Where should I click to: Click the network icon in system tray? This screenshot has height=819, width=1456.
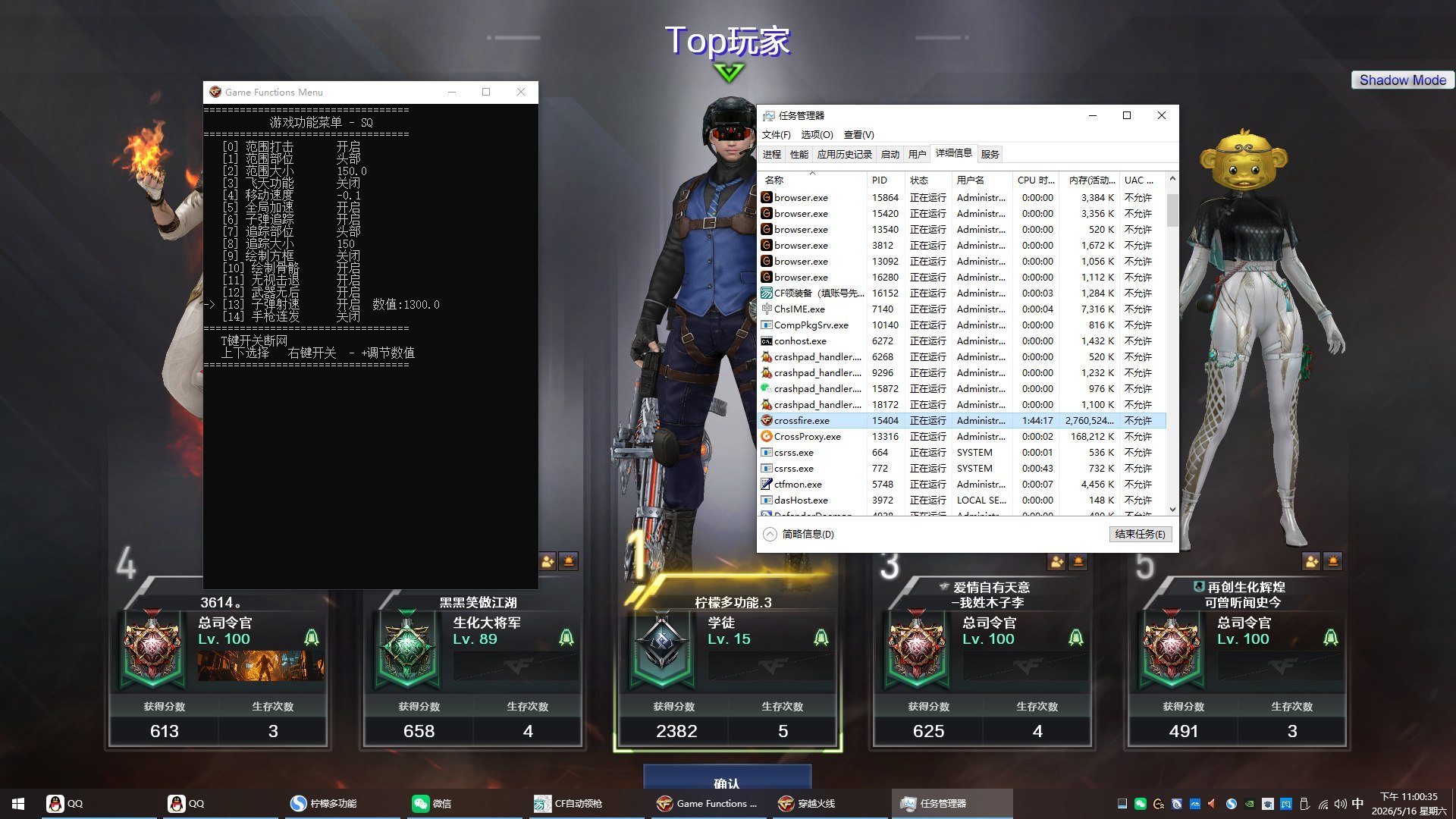pyautogui.click(x=1323, y=804)
